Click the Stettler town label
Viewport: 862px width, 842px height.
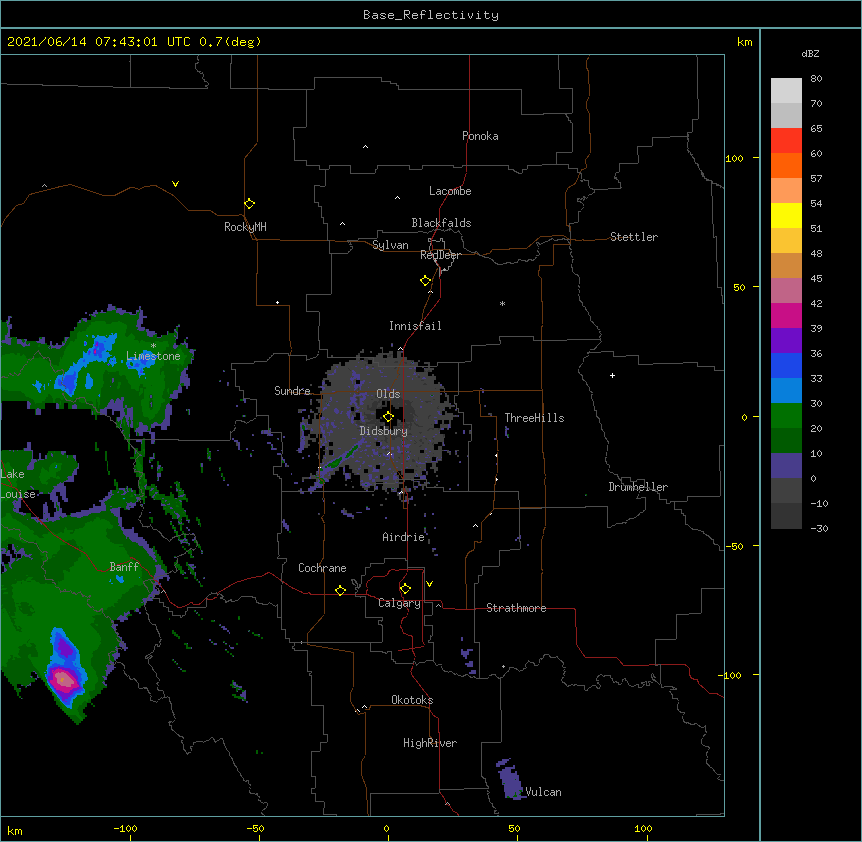[633, 237]
